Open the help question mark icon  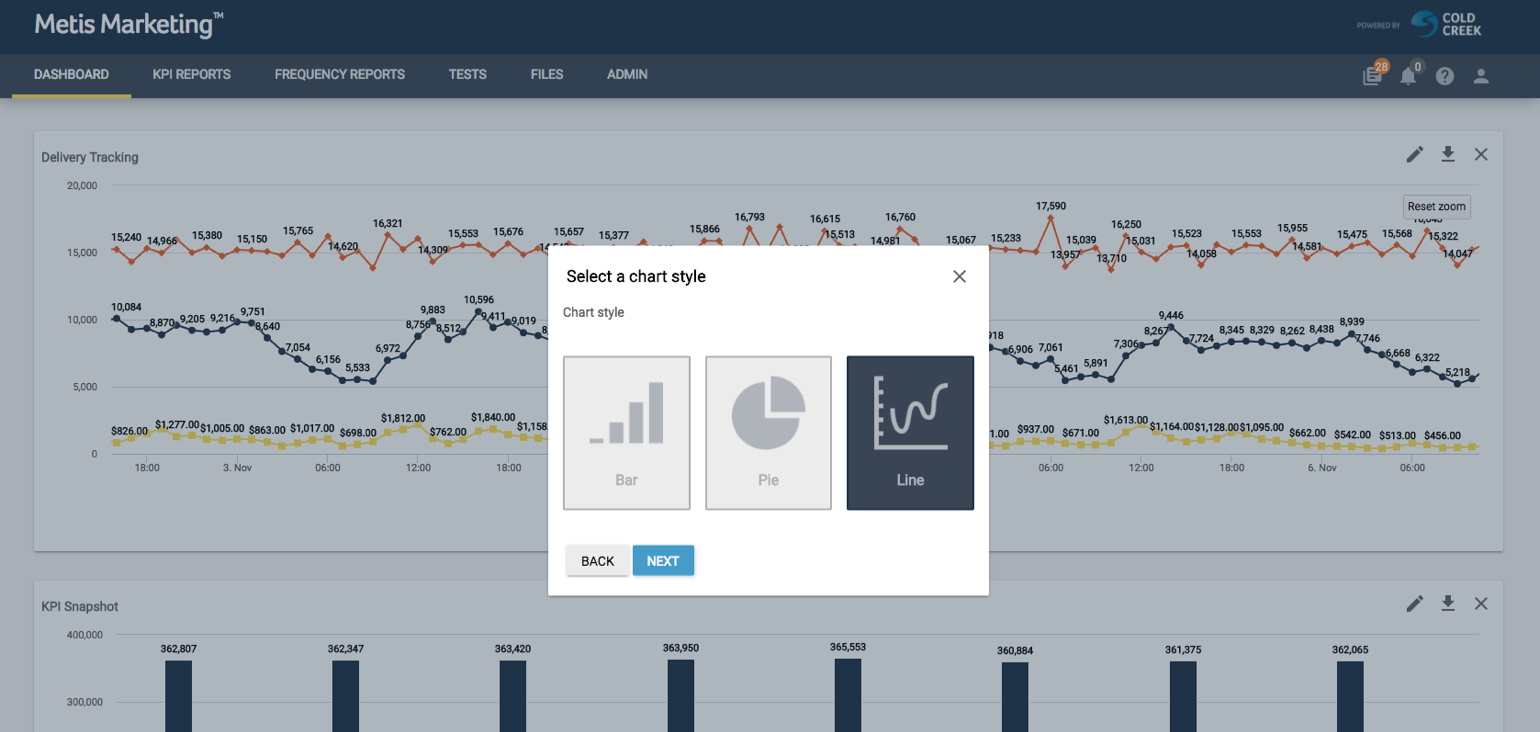tap(1445, 76)
